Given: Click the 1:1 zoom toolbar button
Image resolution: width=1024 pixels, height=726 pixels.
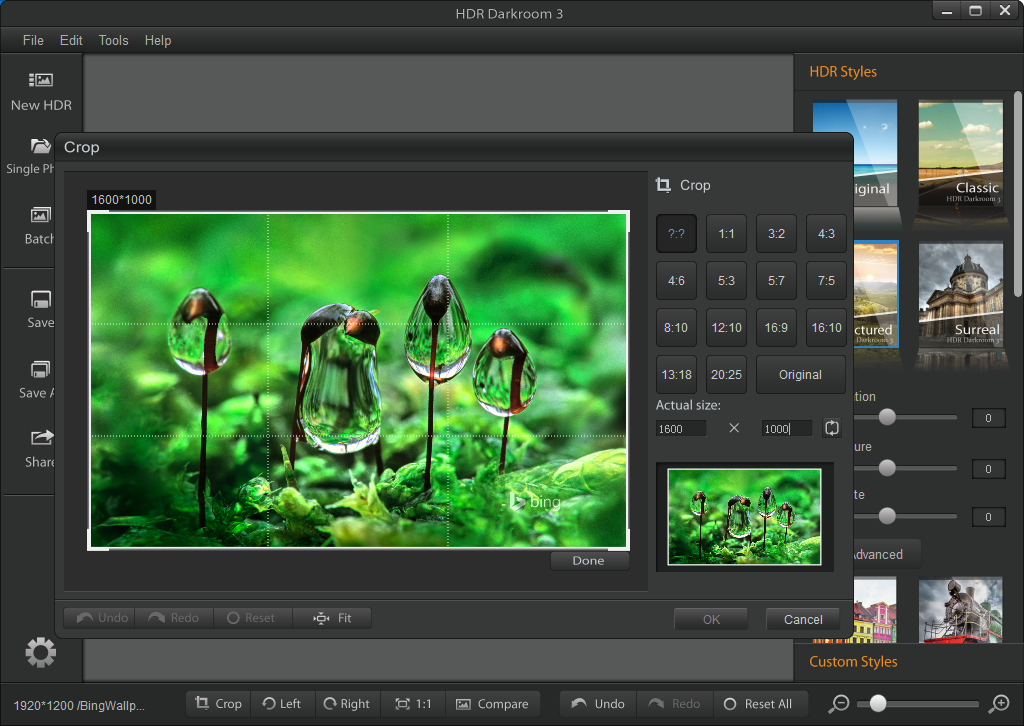Looking at the screenshot, I should [413, 704].
